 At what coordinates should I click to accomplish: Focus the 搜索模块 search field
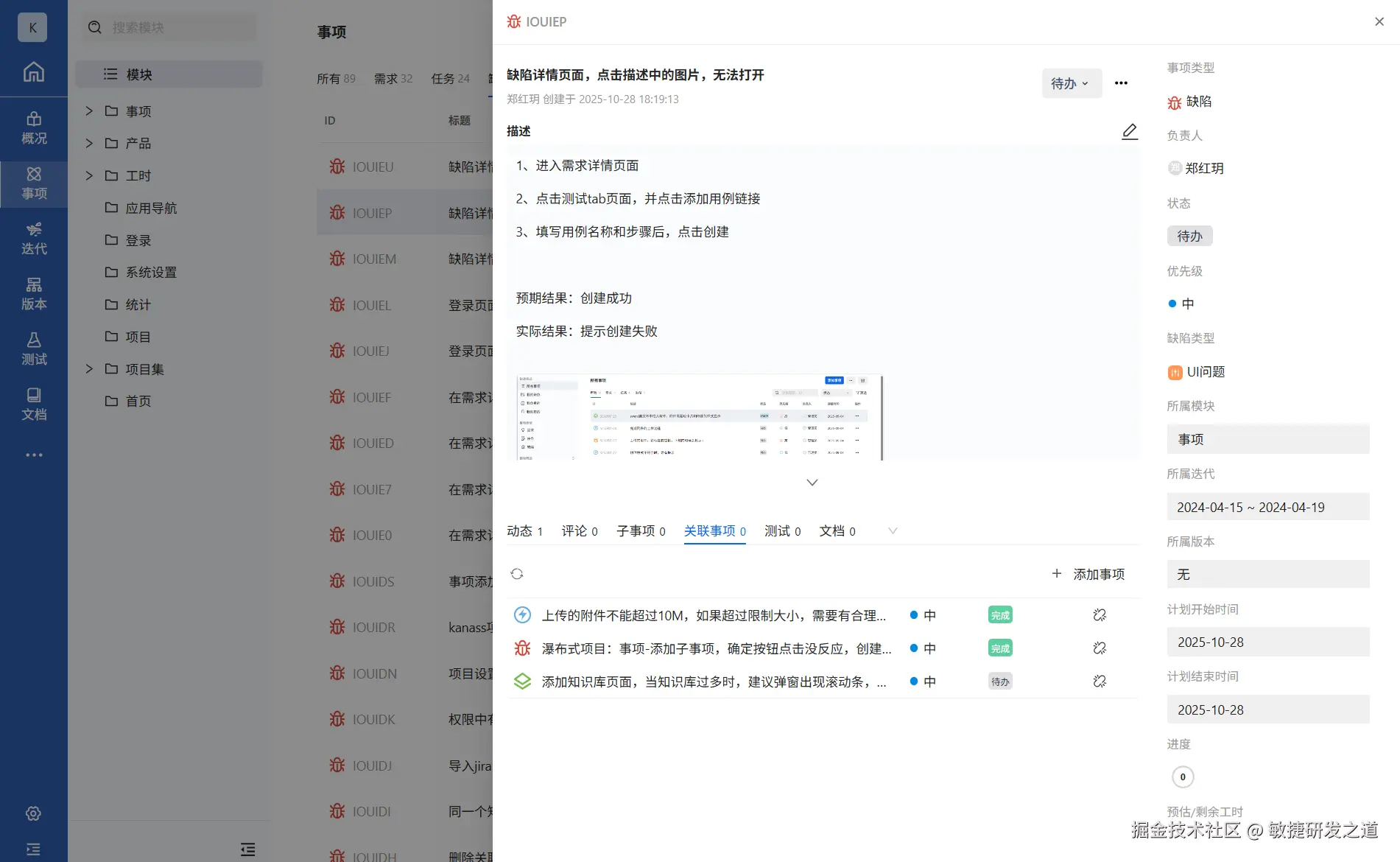click(169, 27)
